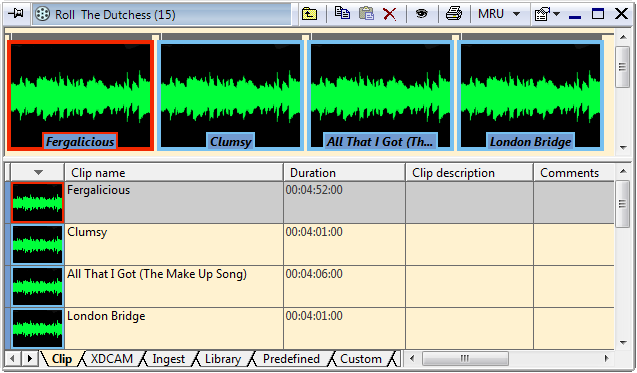Image resolution: width=637 pixels, height=373 pixels.
Task: Click the printer icon
Action: tap(454, 13)
